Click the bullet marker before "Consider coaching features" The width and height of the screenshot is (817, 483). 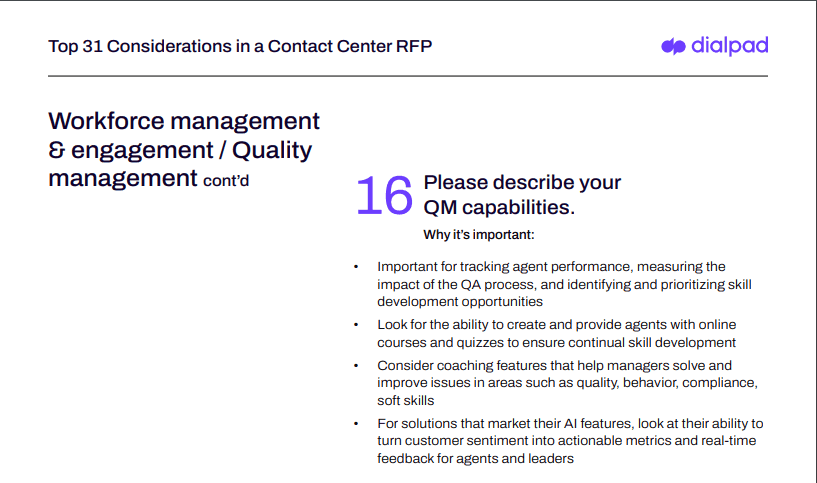[355, 366]
